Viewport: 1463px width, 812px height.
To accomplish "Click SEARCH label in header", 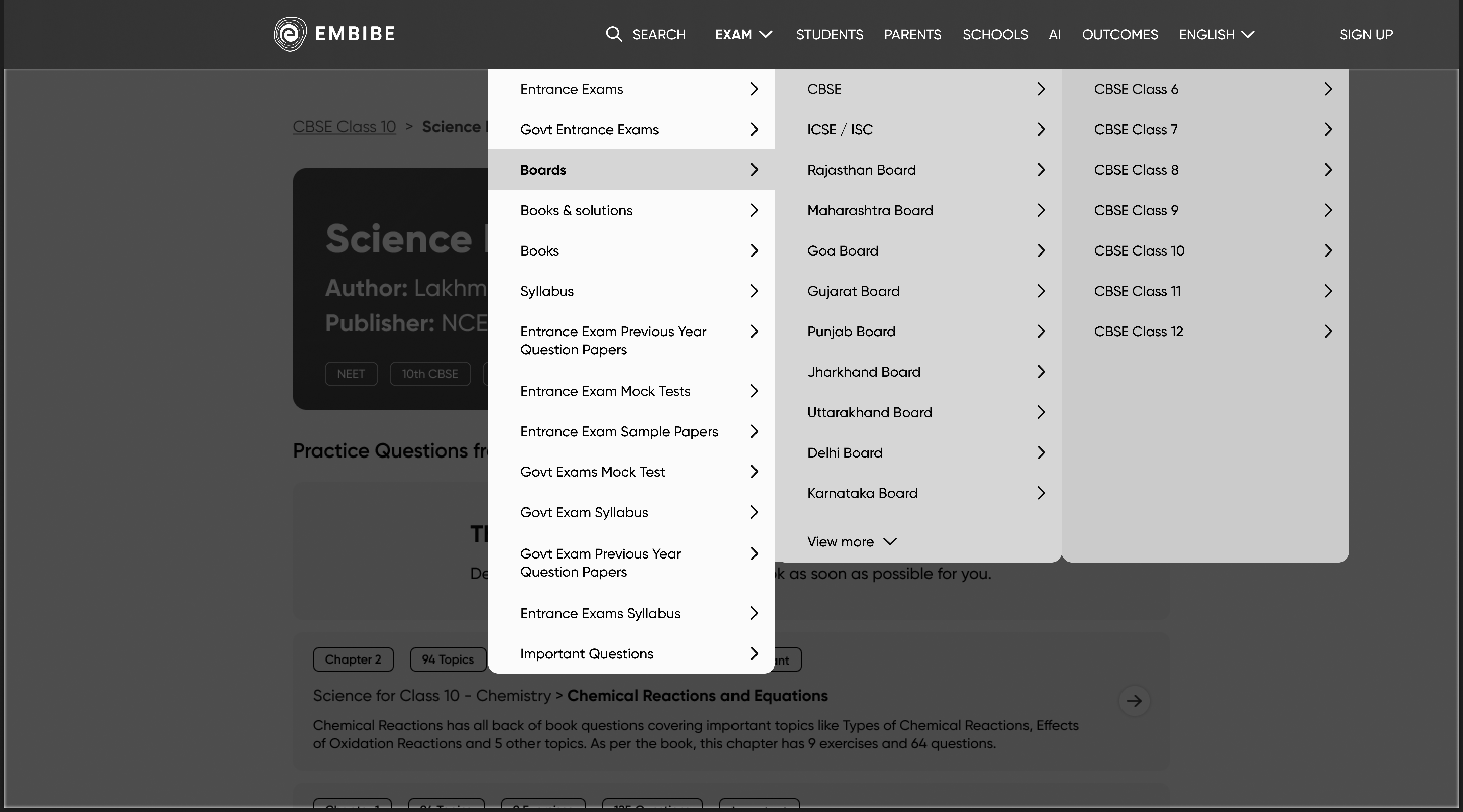I will point(659,34).
